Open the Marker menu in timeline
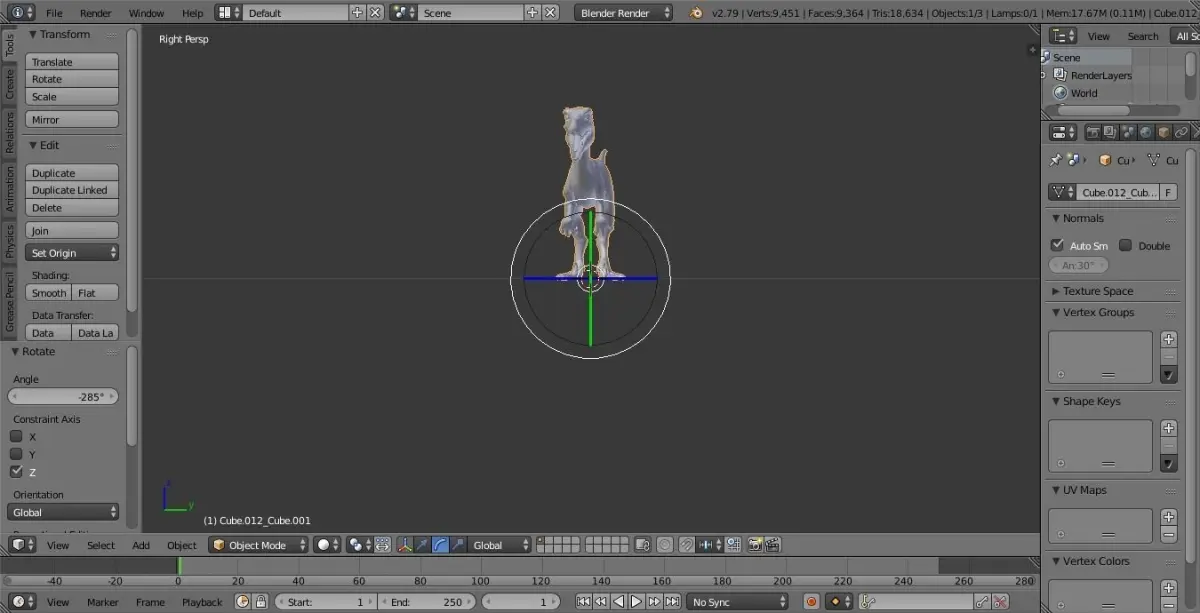Screen dimensions: 1200x613 click(102, 602)
